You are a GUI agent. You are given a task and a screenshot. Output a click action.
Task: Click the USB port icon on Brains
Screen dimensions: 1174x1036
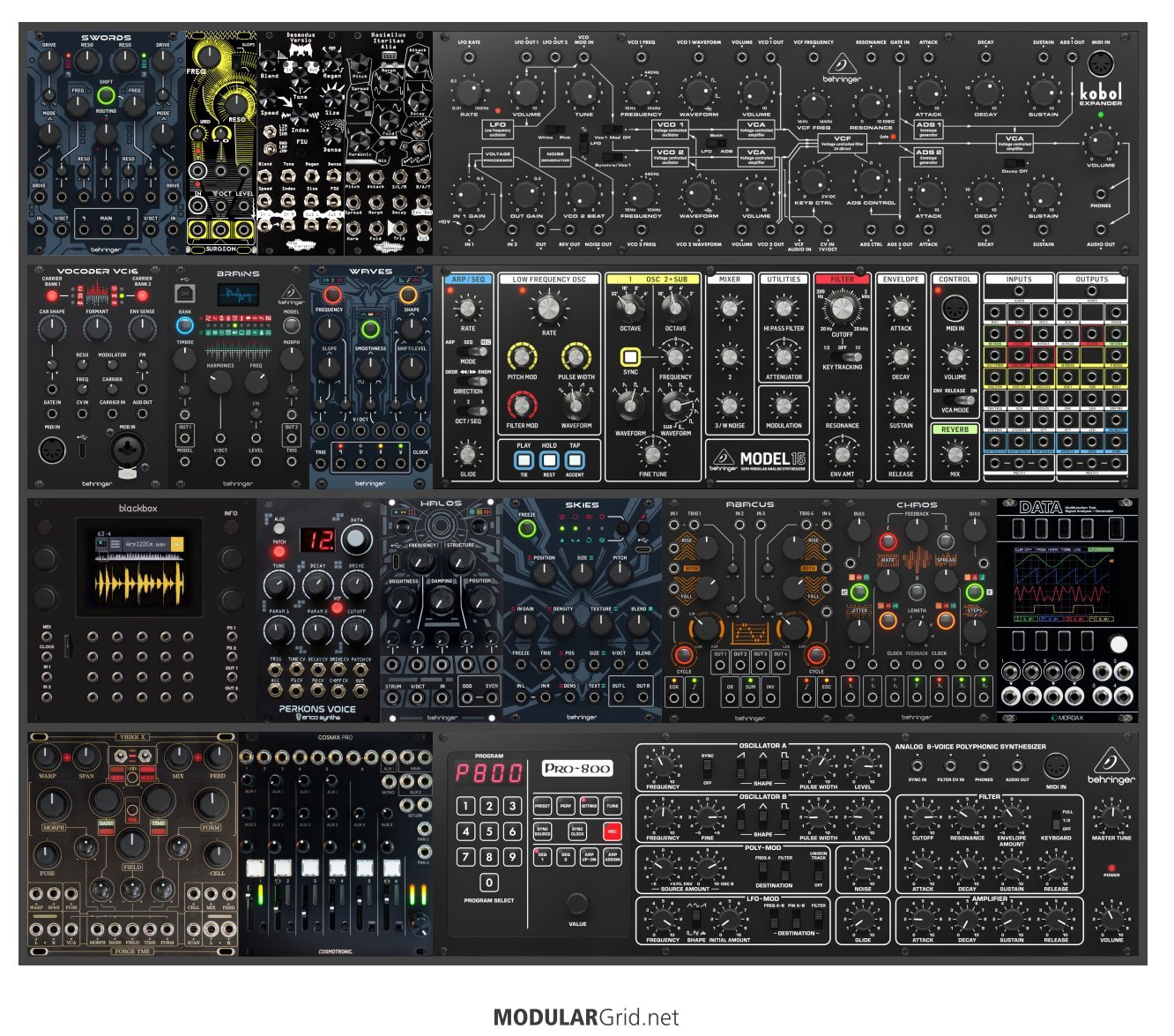tap(185, 292)
